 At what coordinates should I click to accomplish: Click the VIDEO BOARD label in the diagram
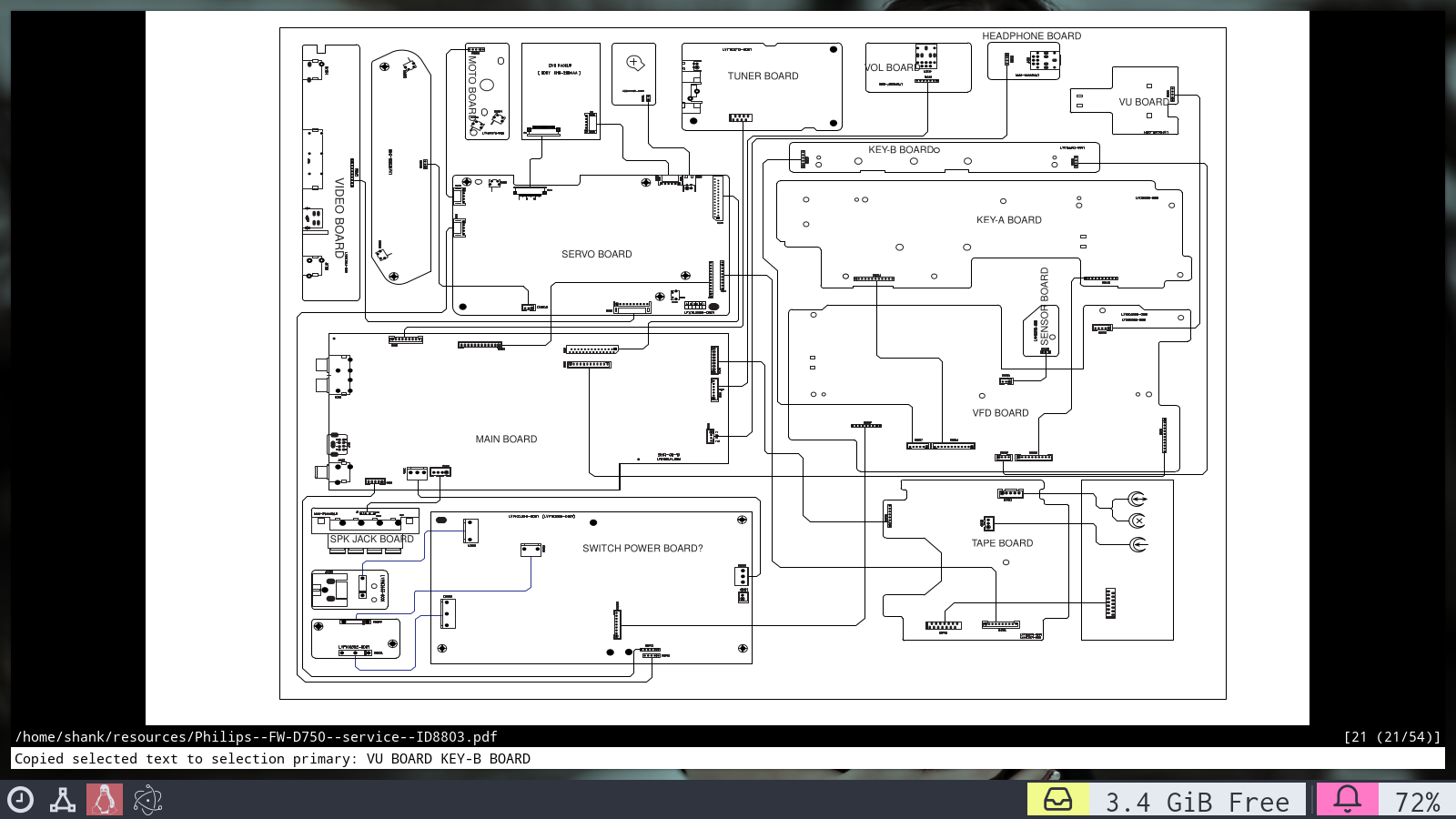[x=339, y=218]
